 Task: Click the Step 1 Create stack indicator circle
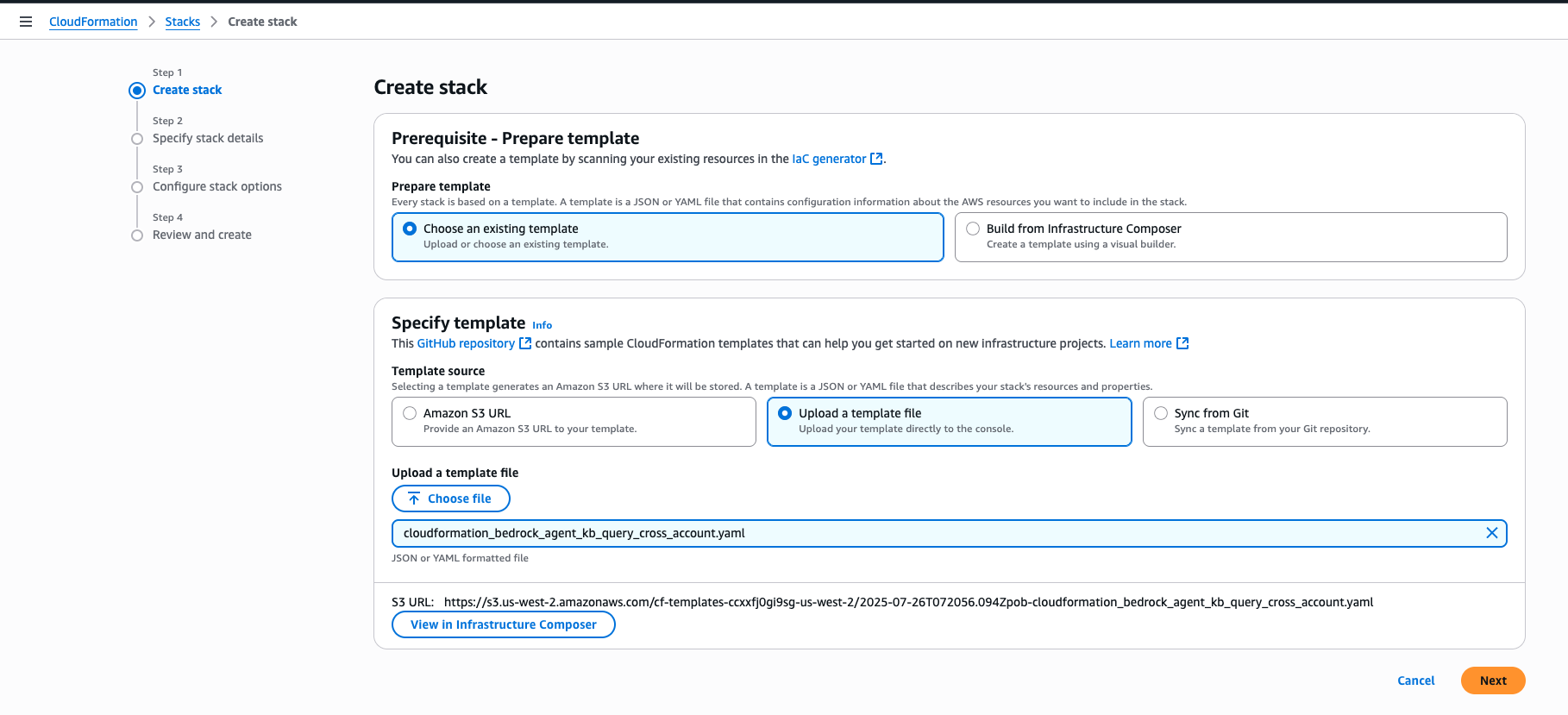coord(137,91)
